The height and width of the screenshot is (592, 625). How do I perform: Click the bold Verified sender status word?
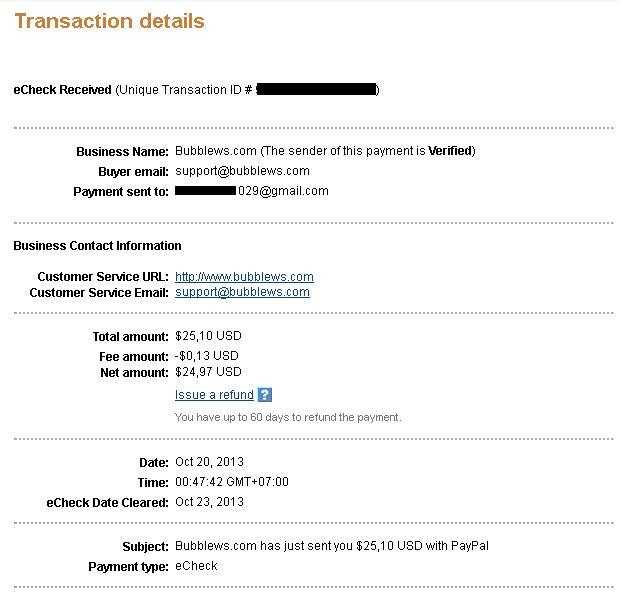click(450, 151)
